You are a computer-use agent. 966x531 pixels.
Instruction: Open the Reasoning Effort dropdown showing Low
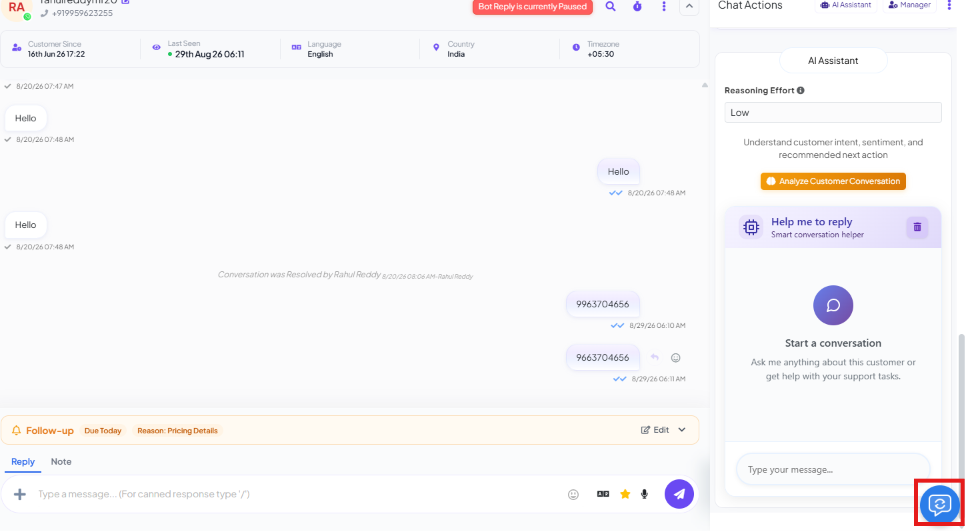[833, 113]
